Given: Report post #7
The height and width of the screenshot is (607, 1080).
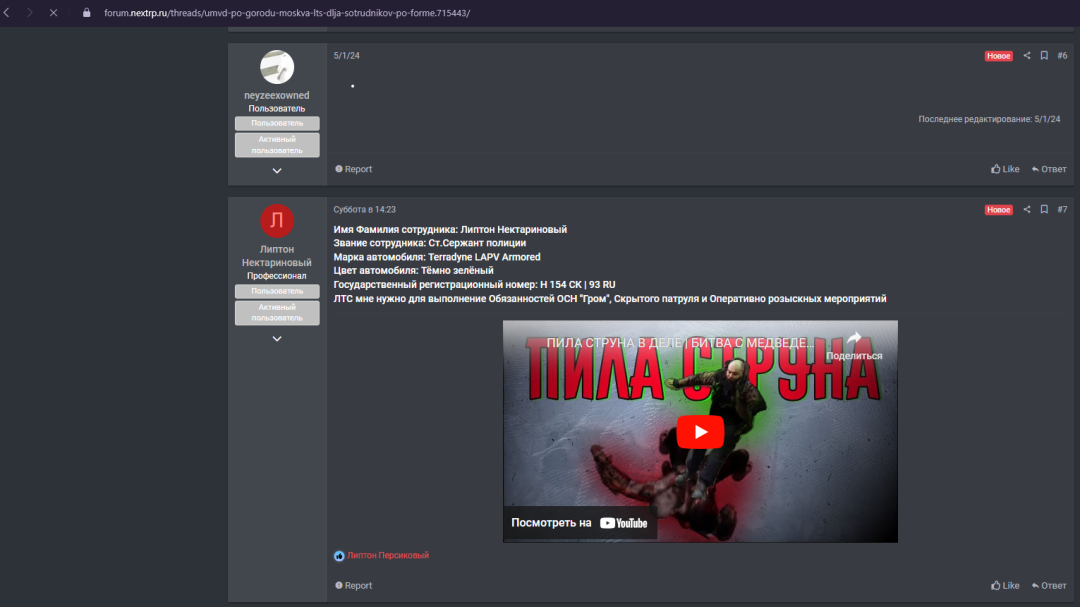Looking at the screenshot, I should click(x=353, y=586).
